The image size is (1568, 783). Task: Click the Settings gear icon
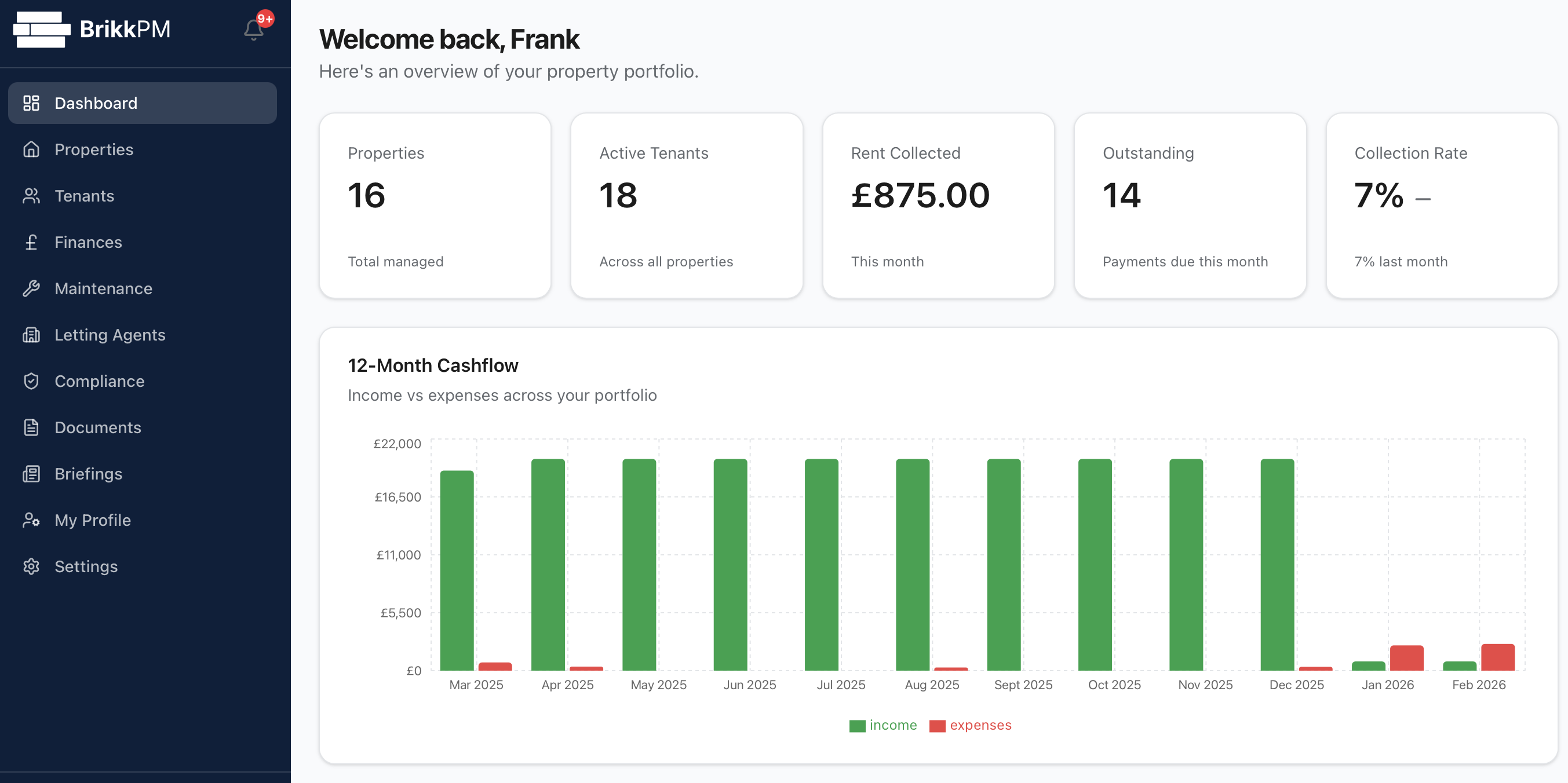(x=31, y=566)
